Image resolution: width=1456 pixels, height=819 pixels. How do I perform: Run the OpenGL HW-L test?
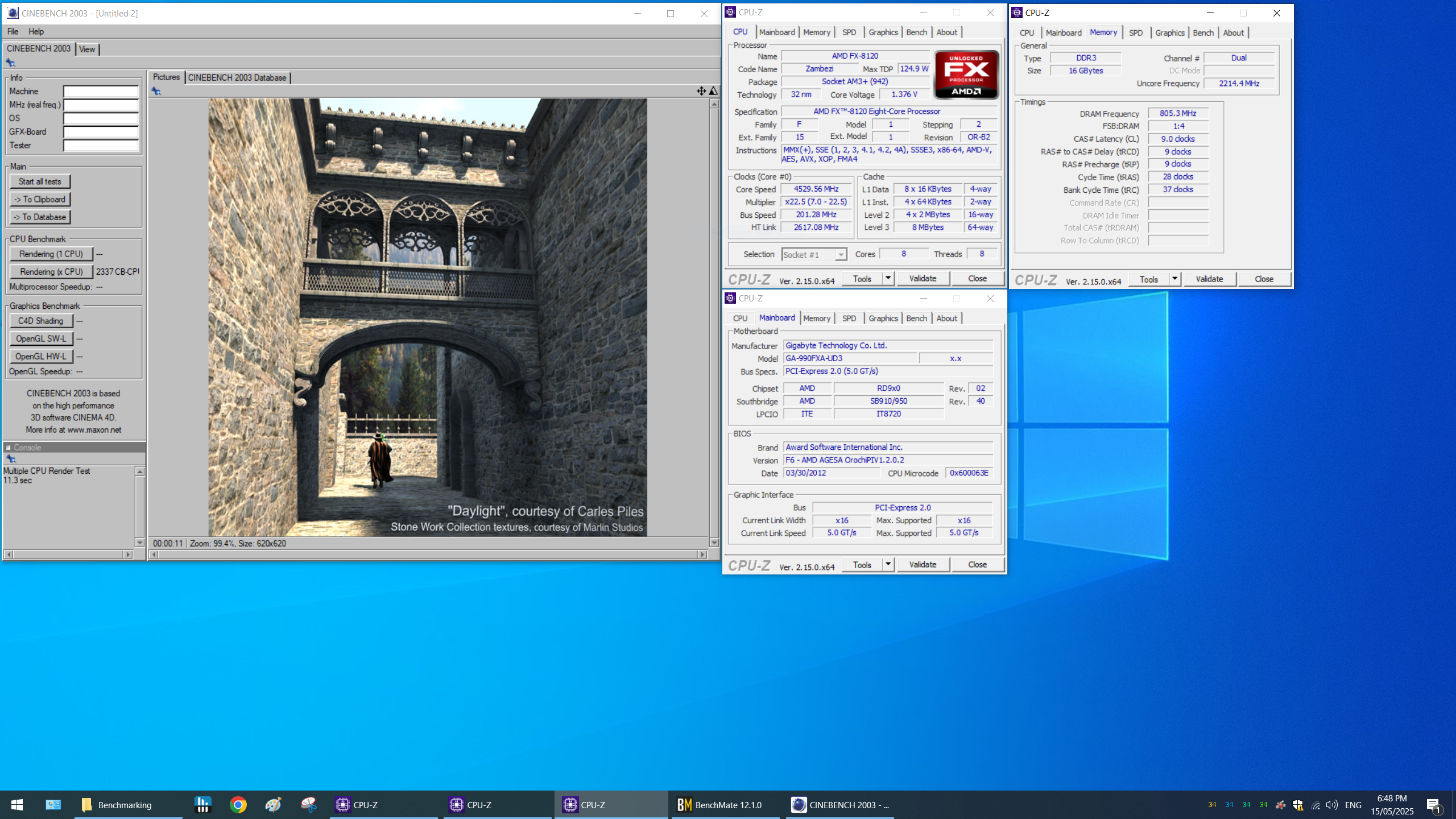click(x=41, y=356)
